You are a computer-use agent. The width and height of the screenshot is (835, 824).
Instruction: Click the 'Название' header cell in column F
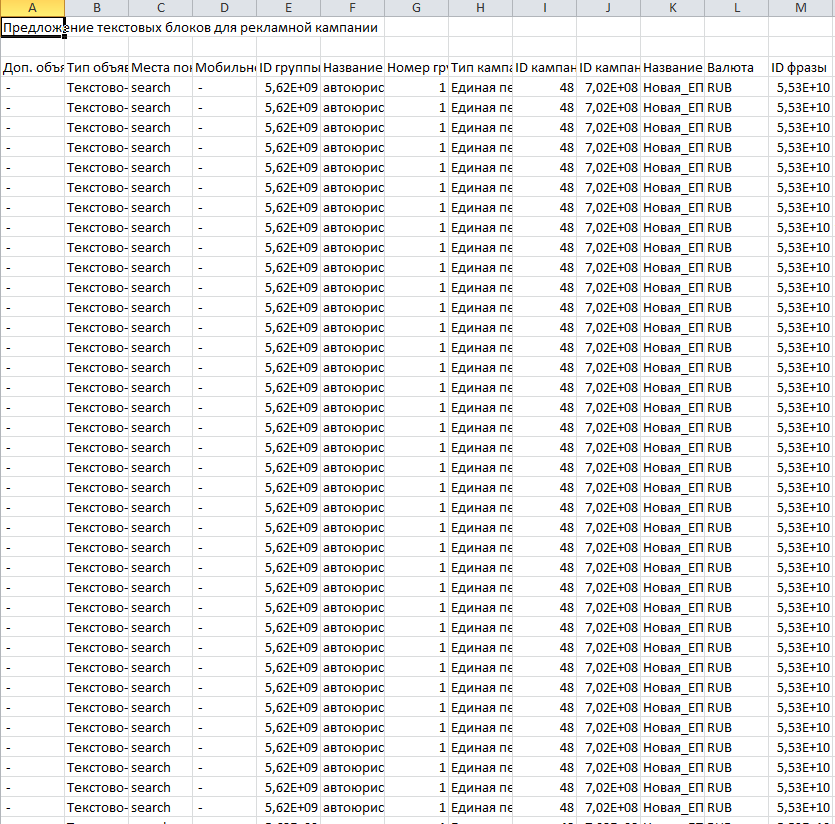352,68
